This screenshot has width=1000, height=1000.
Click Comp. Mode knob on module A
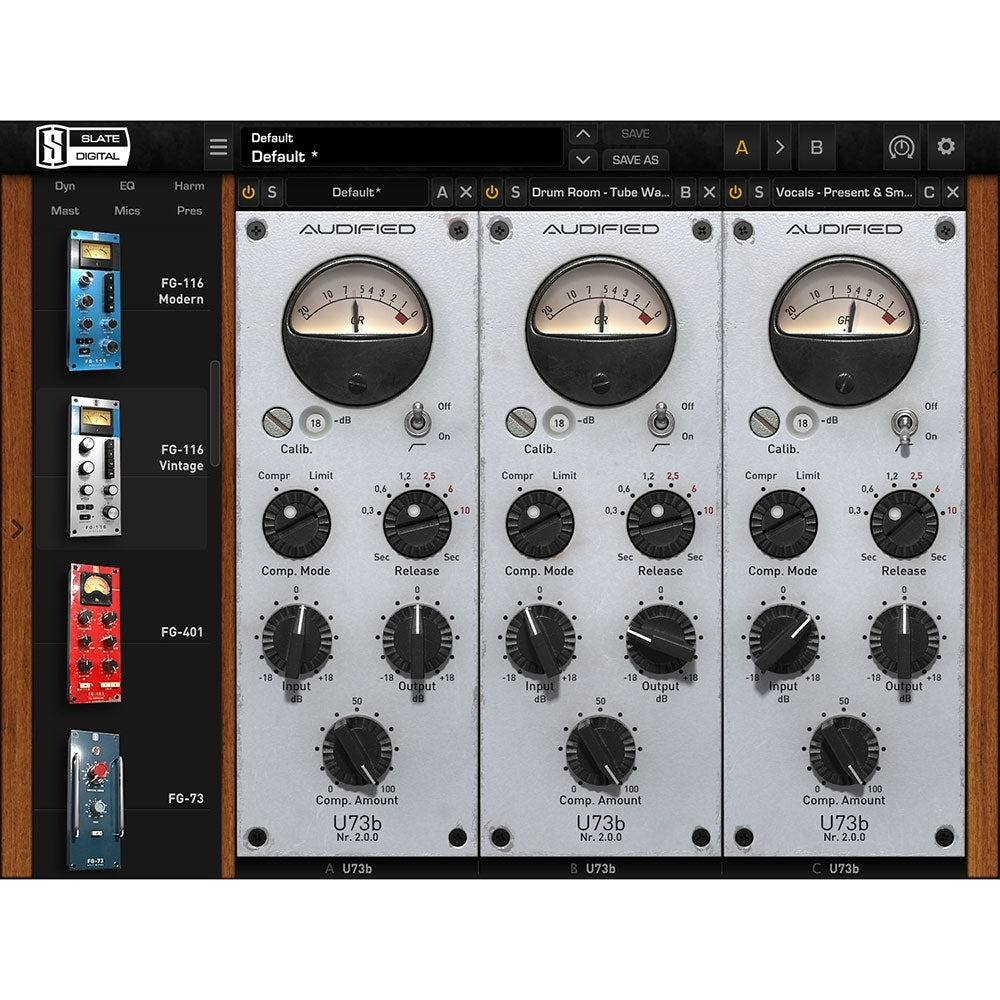(x=297, y=524)
